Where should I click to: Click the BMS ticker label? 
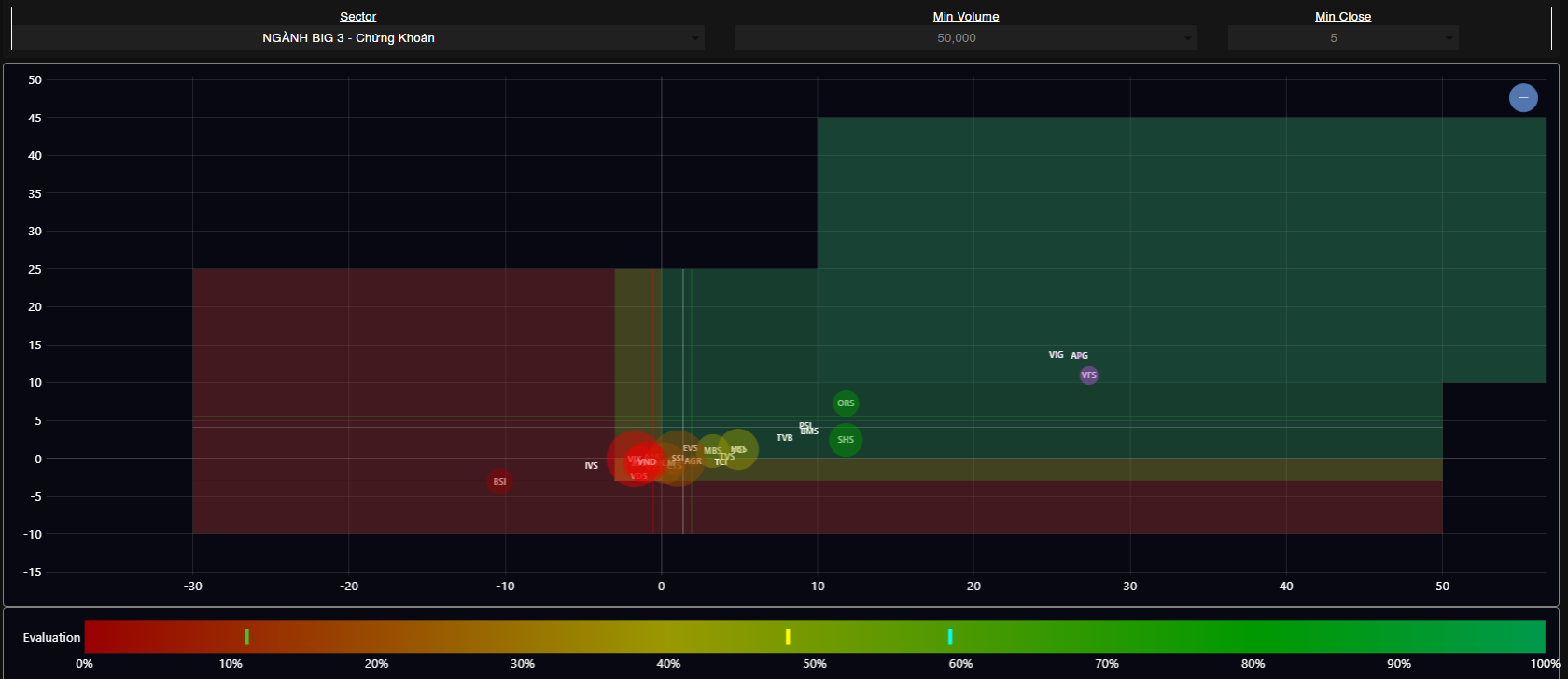[x=810, y=431]
